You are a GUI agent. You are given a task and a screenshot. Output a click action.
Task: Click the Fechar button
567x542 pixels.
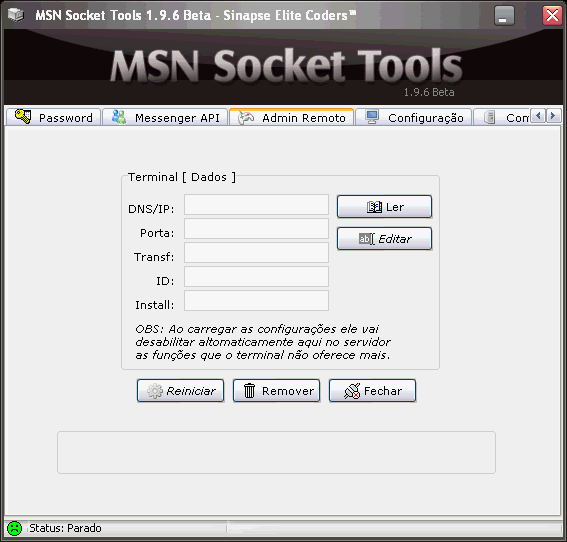[372, 391]
